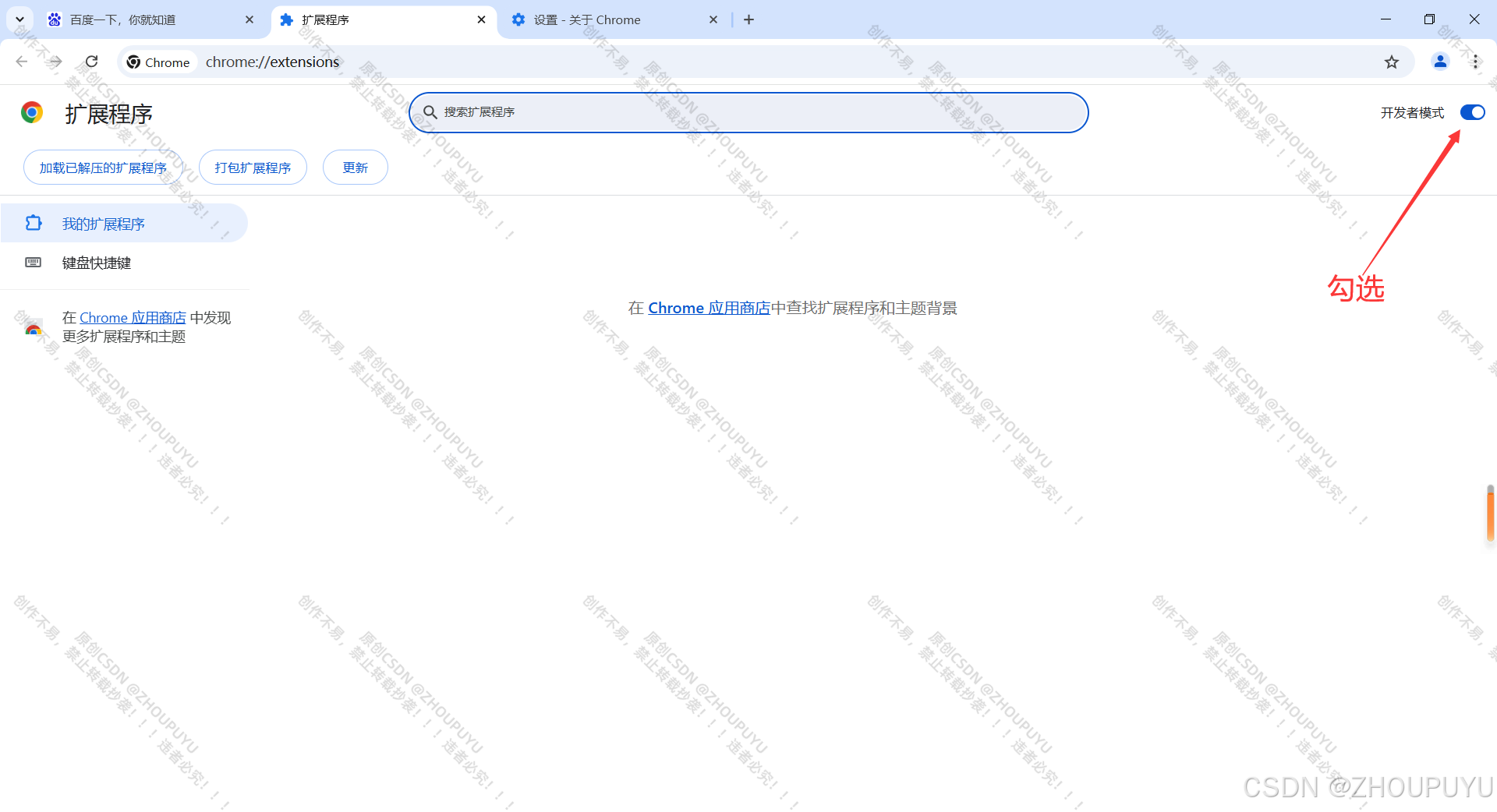Close the 设置 - 关于 Chrome tab
1497x812 pixels.
(713, 19)
